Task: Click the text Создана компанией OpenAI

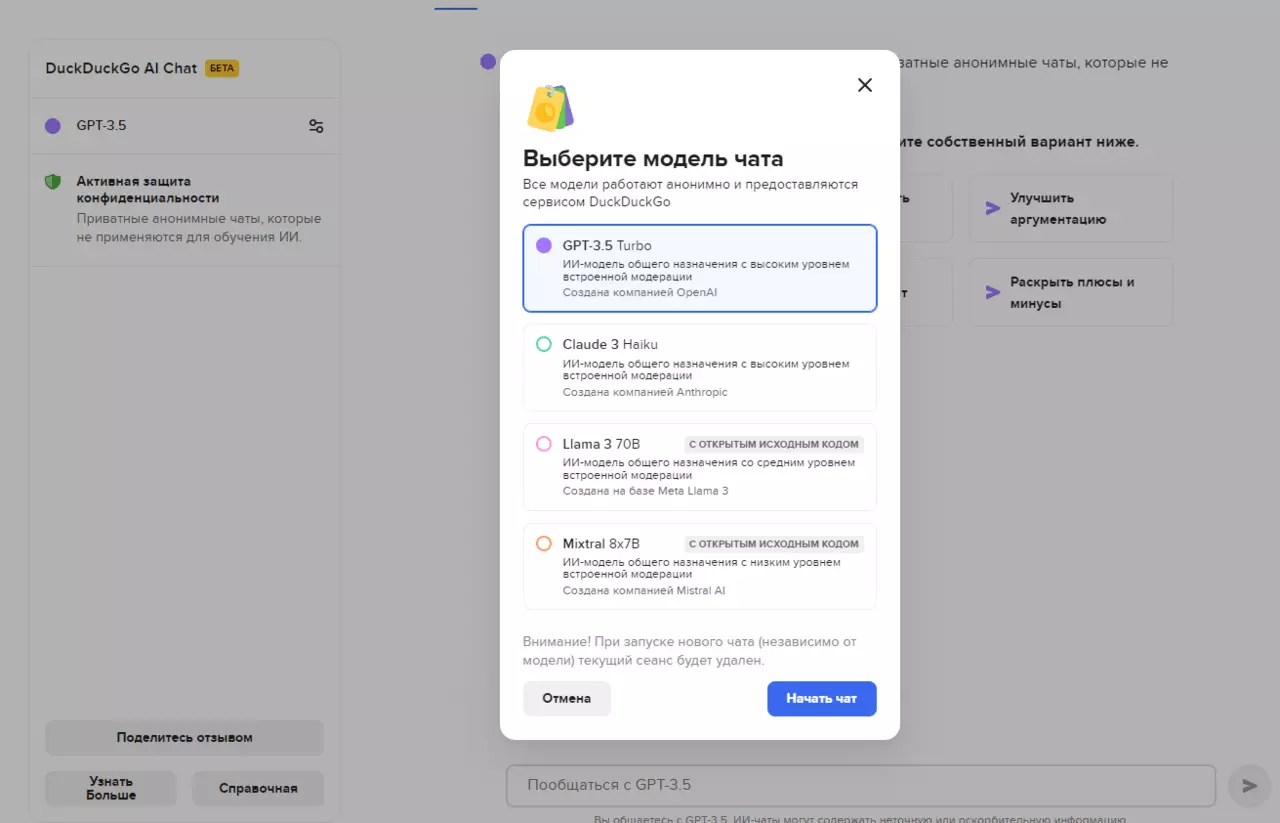Action: tap(640, 293)
